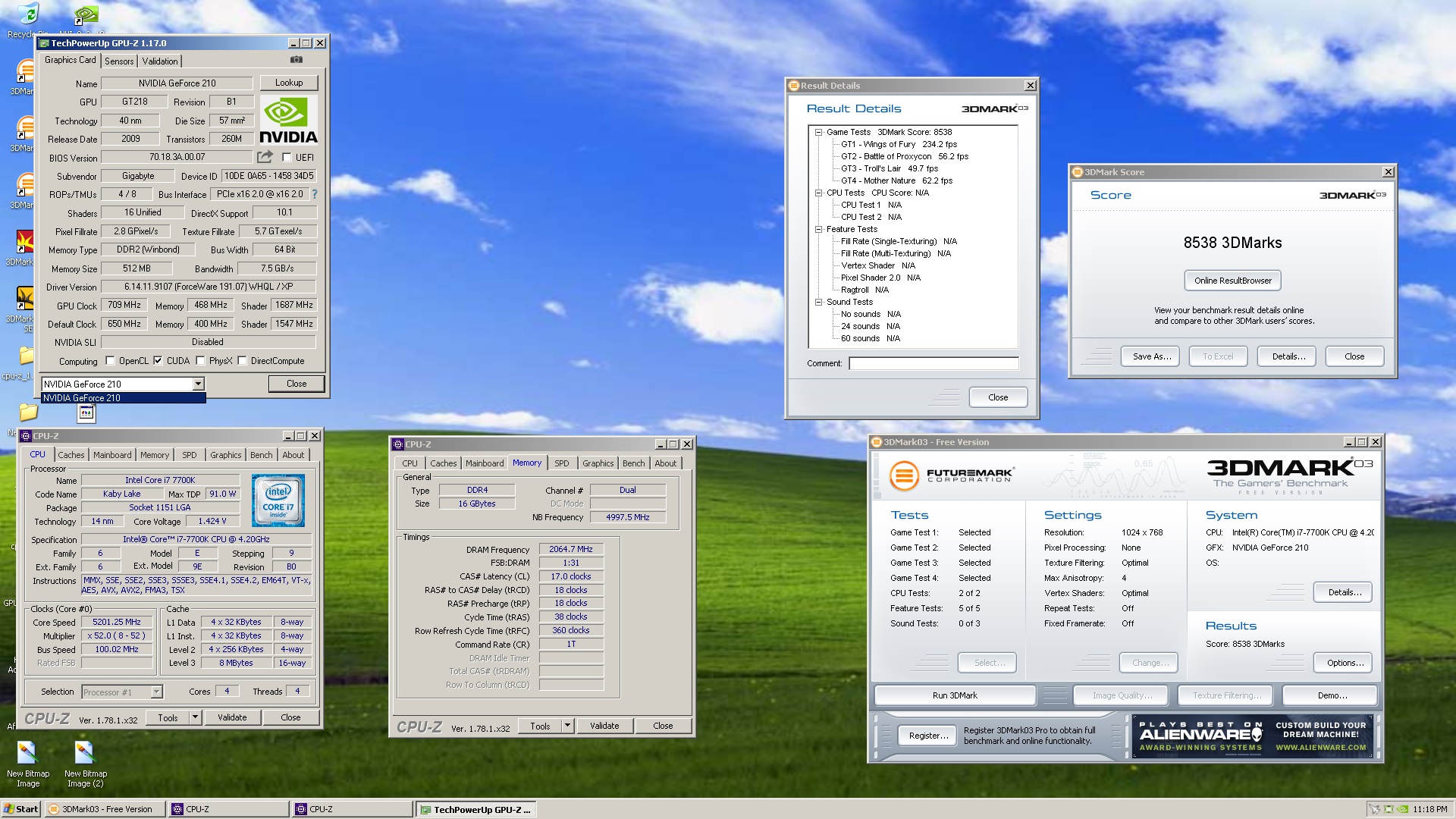Click the Futuremark orange logo in 3DMark03
This screenshot has height=819, width=1456.
point(904,476)
